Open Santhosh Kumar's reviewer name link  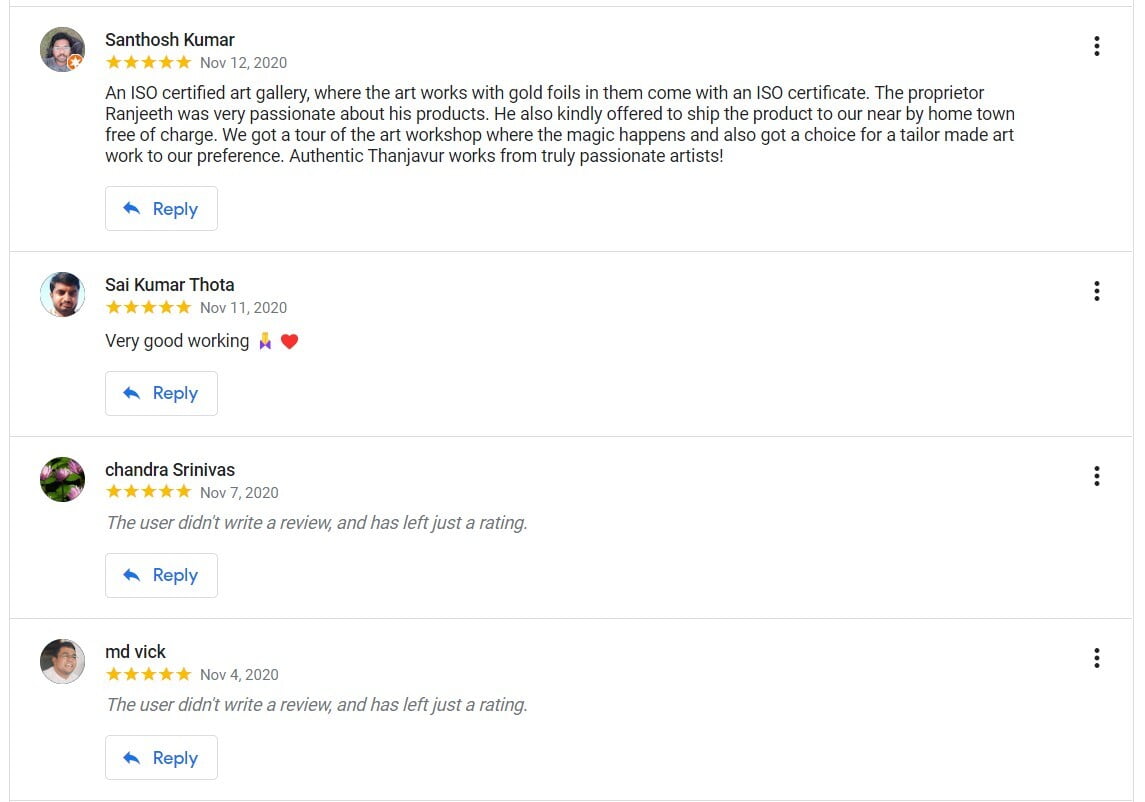pos(170,40)
